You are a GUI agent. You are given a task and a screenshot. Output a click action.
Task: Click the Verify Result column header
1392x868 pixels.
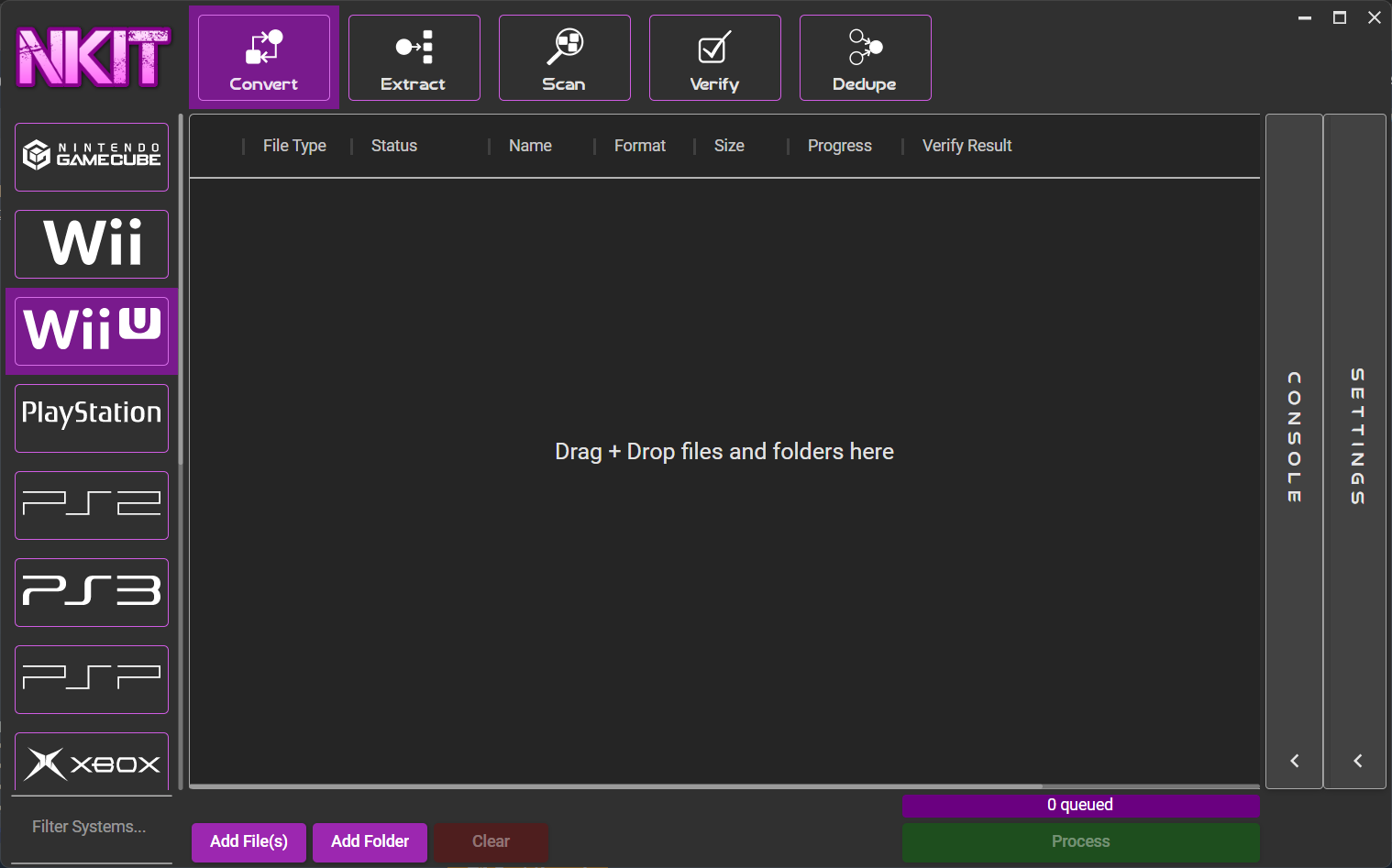tap(967, 146)
